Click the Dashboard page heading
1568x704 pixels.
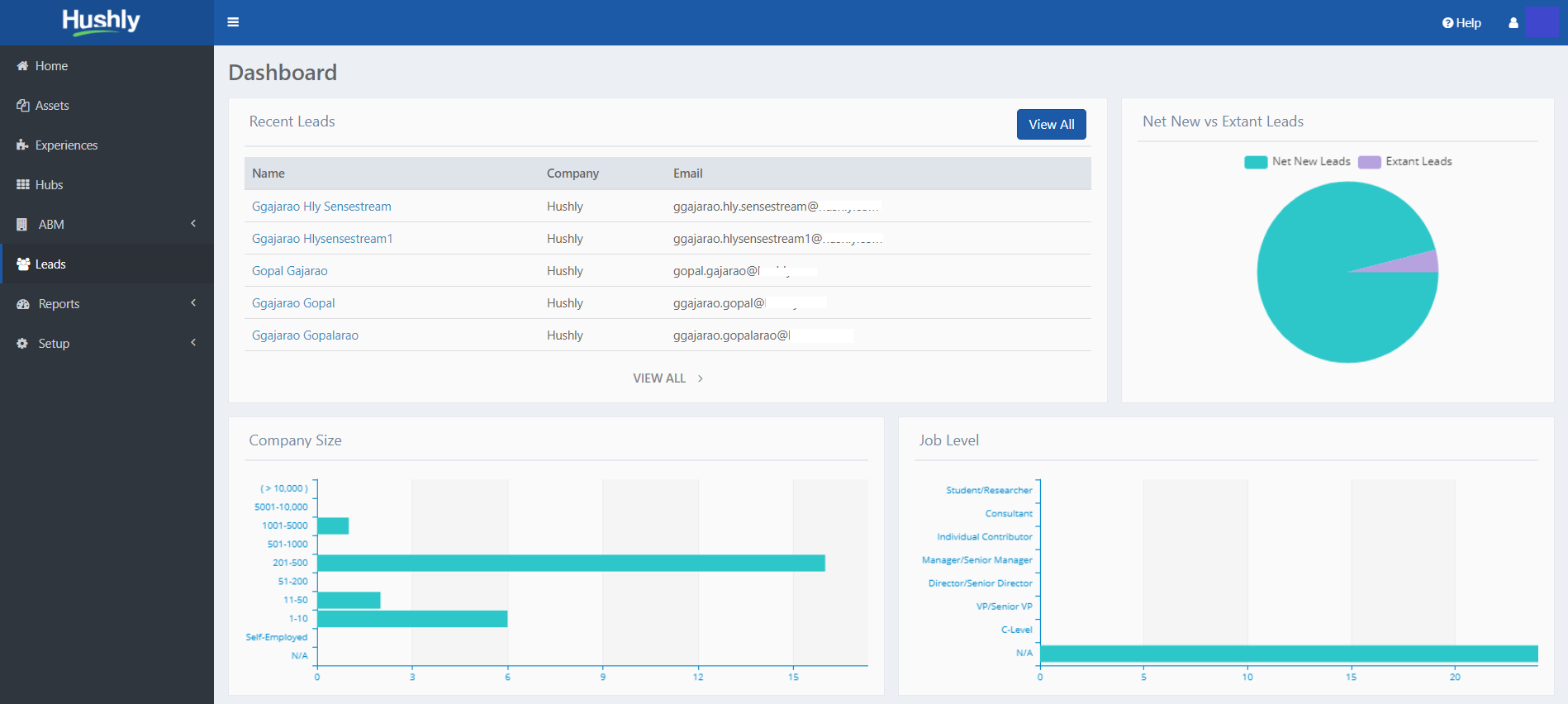coord(283,73)
